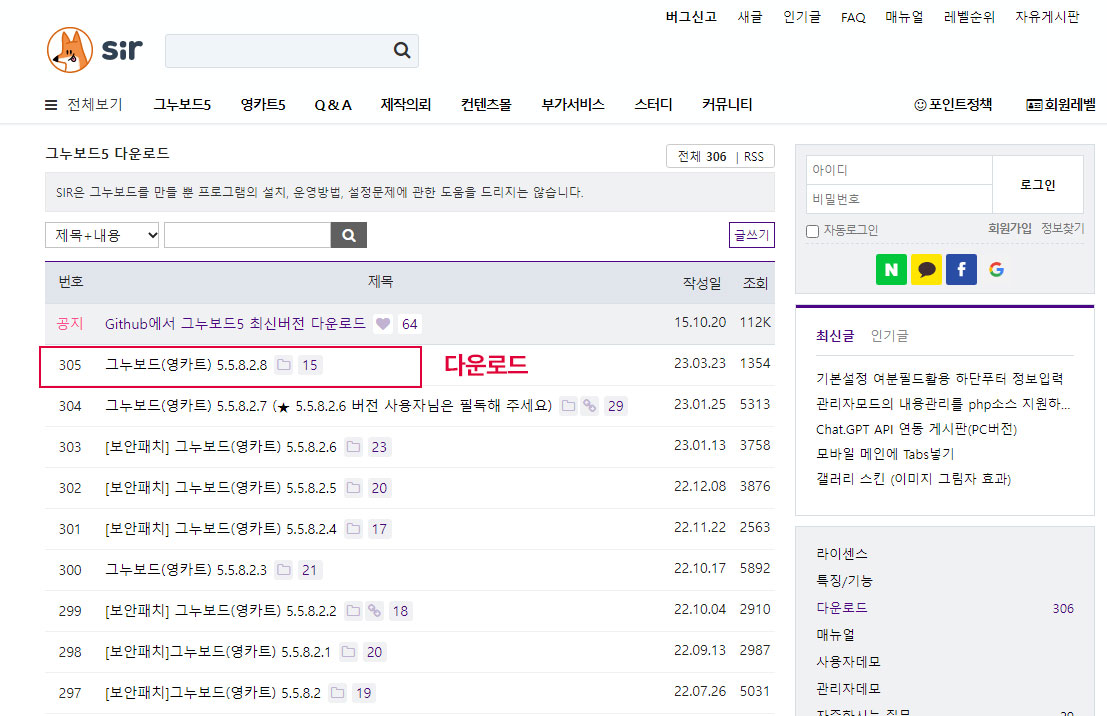This screenshot has width=1107, height=716.
Task: Open the 자유게시판 top link
Action: point(1047,17)
